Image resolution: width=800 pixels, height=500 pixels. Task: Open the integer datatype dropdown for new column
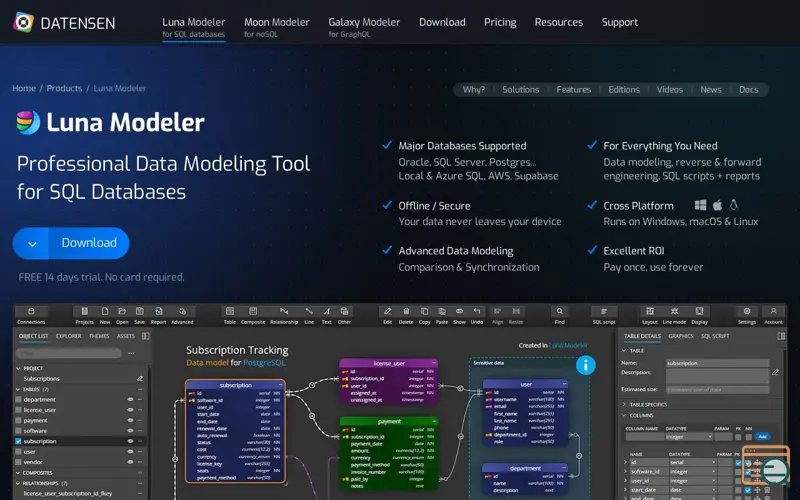pos(689,437)
